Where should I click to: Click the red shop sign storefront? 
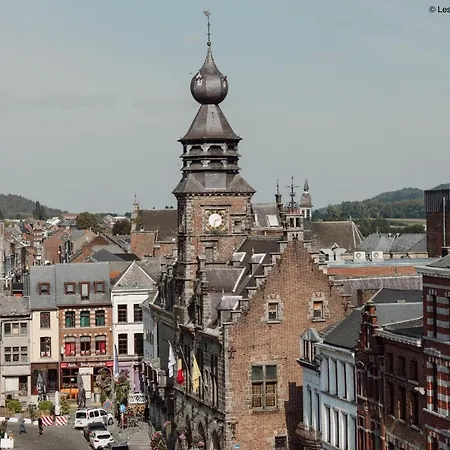click(86, 365)
